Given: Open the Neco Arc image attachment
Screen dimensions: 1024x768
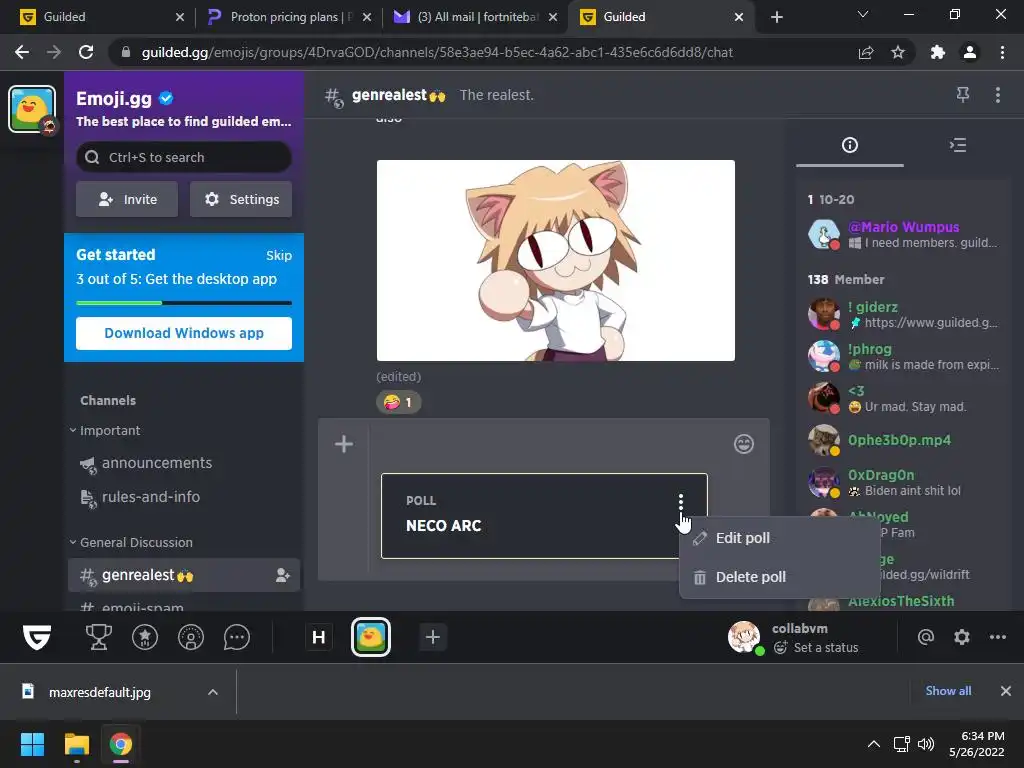Looking at the screenshot, I should 556,261.
